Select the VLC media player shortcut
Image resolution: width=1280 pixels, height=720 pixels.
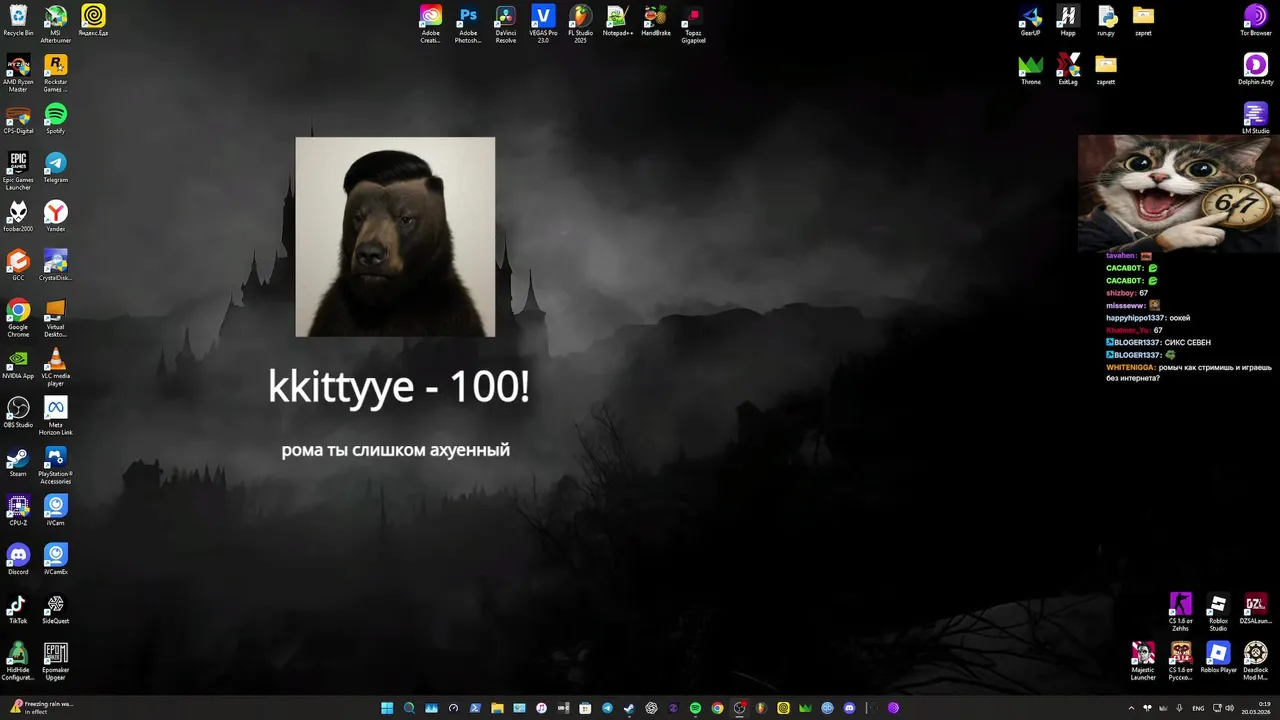[x=56, y=367]
